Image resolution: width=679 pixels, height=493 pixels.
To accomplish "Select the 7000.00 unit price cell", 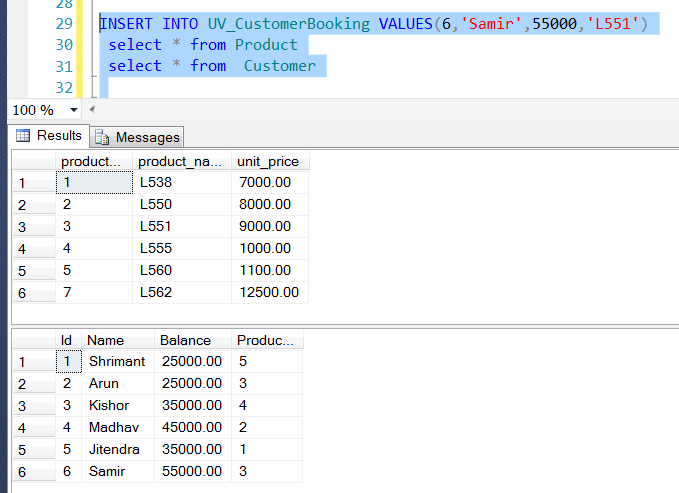I will point(270,182).
